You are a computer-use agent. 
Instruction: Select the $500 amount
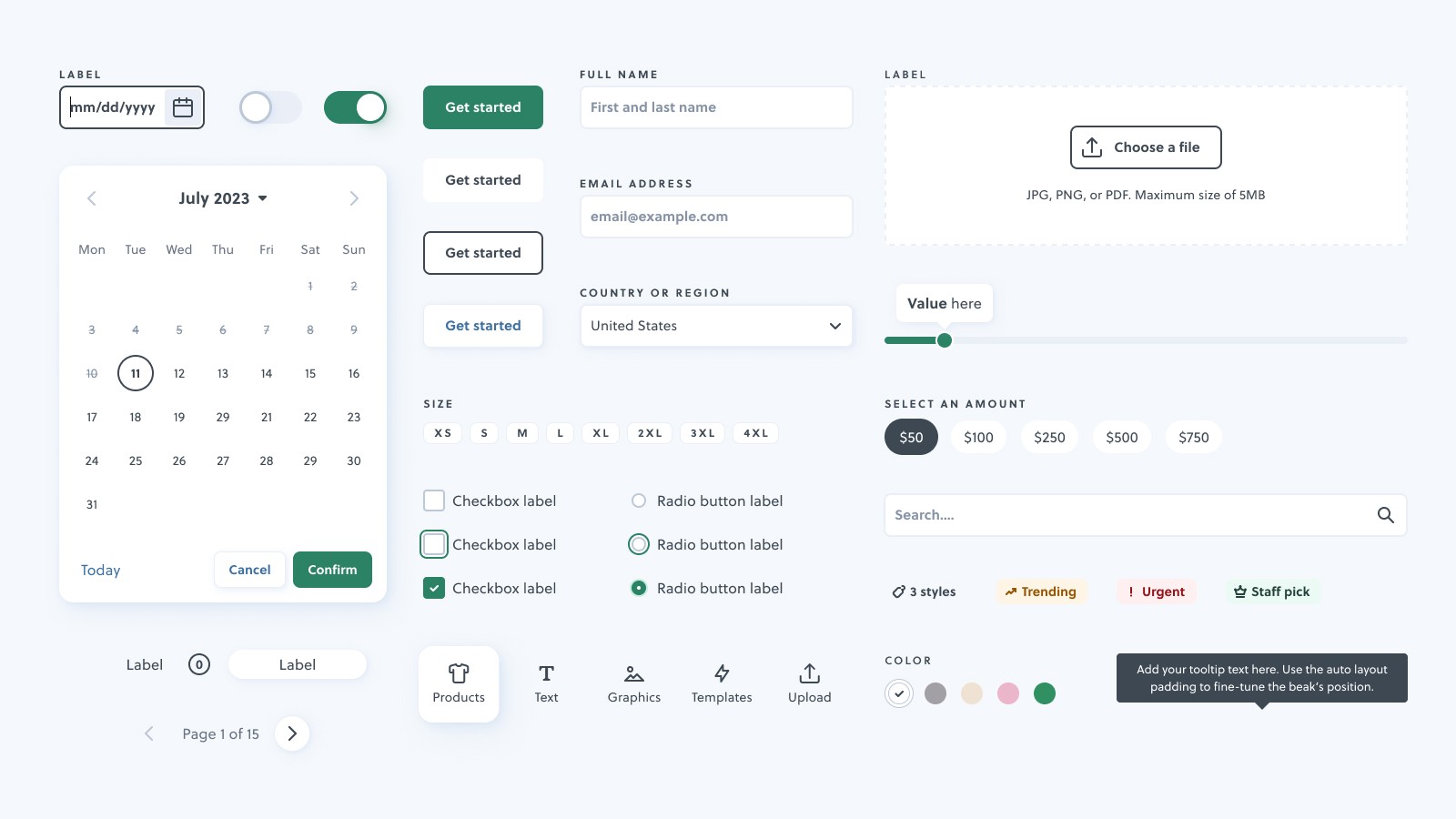click(x=1122, y=438)
